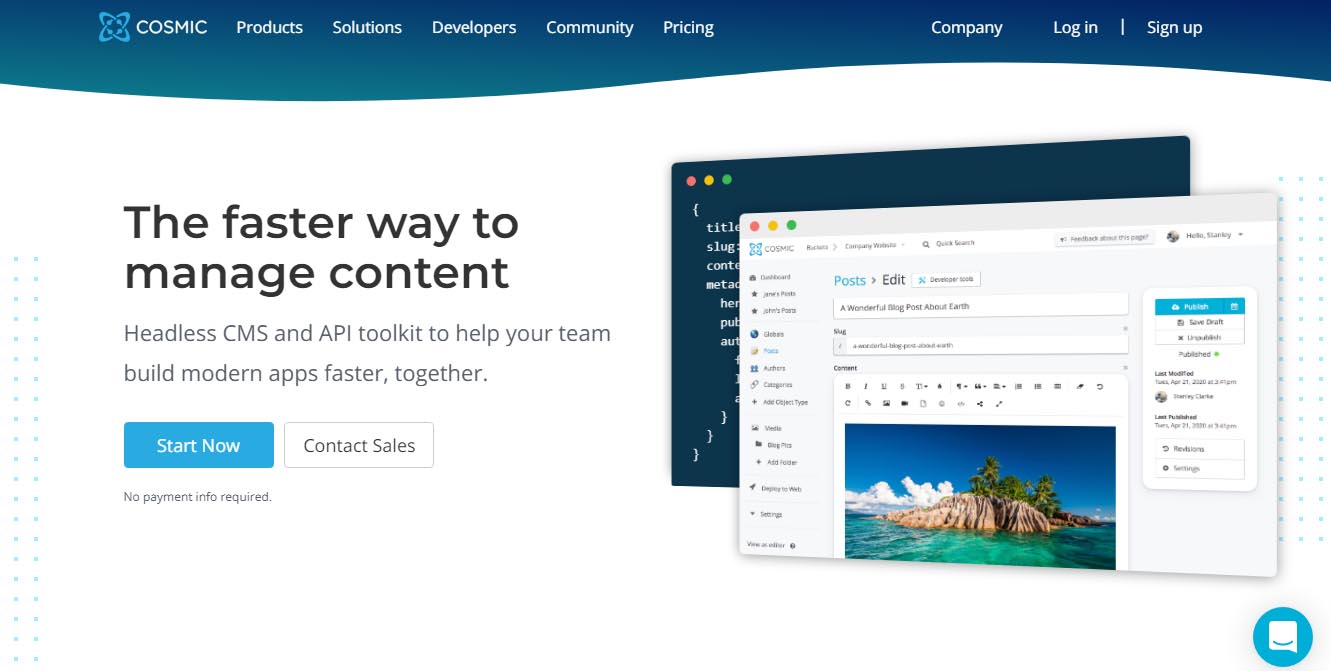Click the Quick Search magnifier icon
The image size is (1331, 671).
926,243
